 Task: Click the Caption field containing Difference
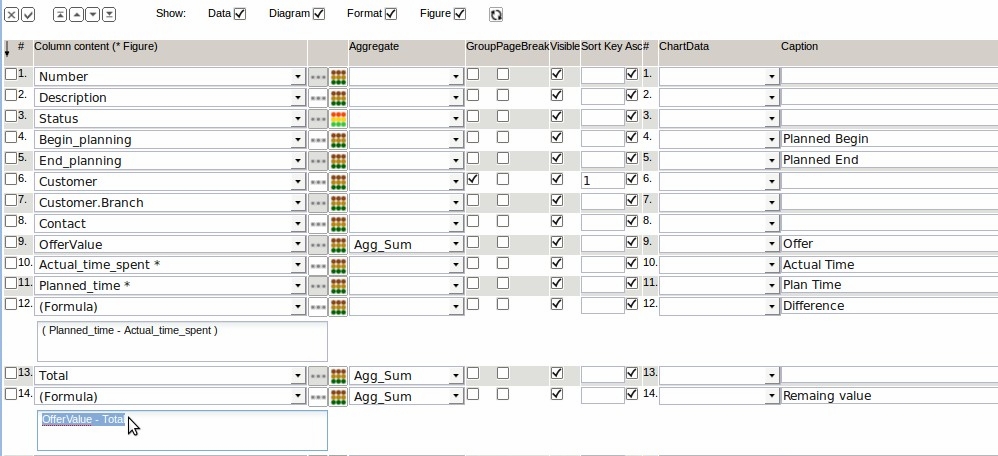tap(888, 306)
